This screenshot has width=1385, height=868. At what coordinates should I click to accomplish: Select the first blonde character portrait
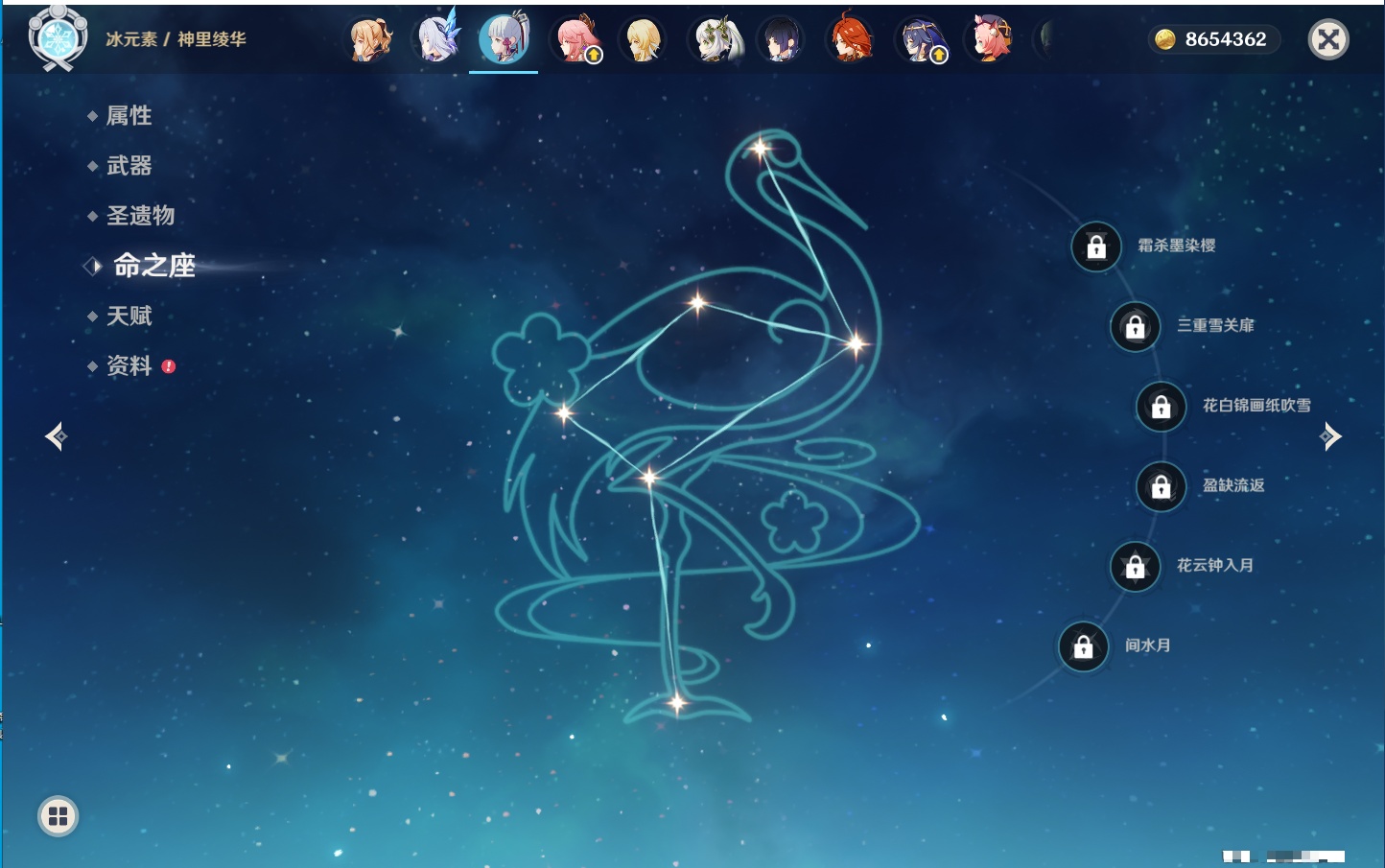click(369, 40)
